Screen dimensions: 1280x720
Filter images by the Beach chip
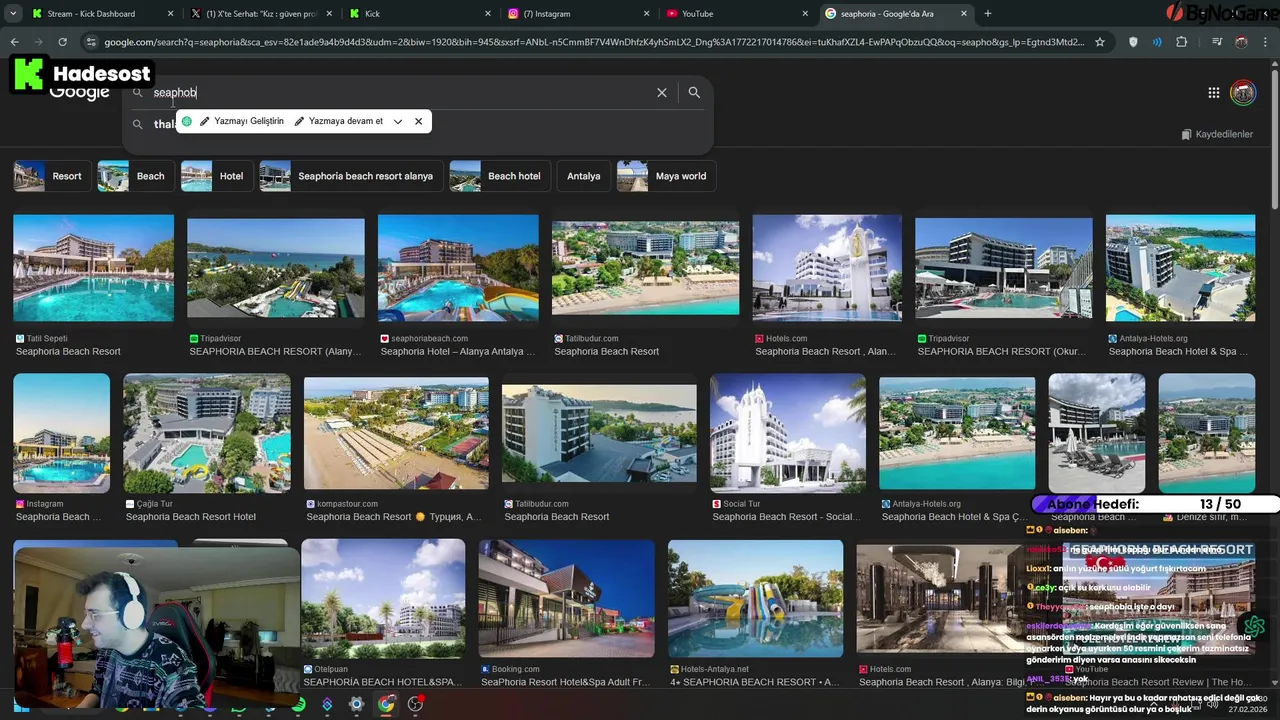135,176
